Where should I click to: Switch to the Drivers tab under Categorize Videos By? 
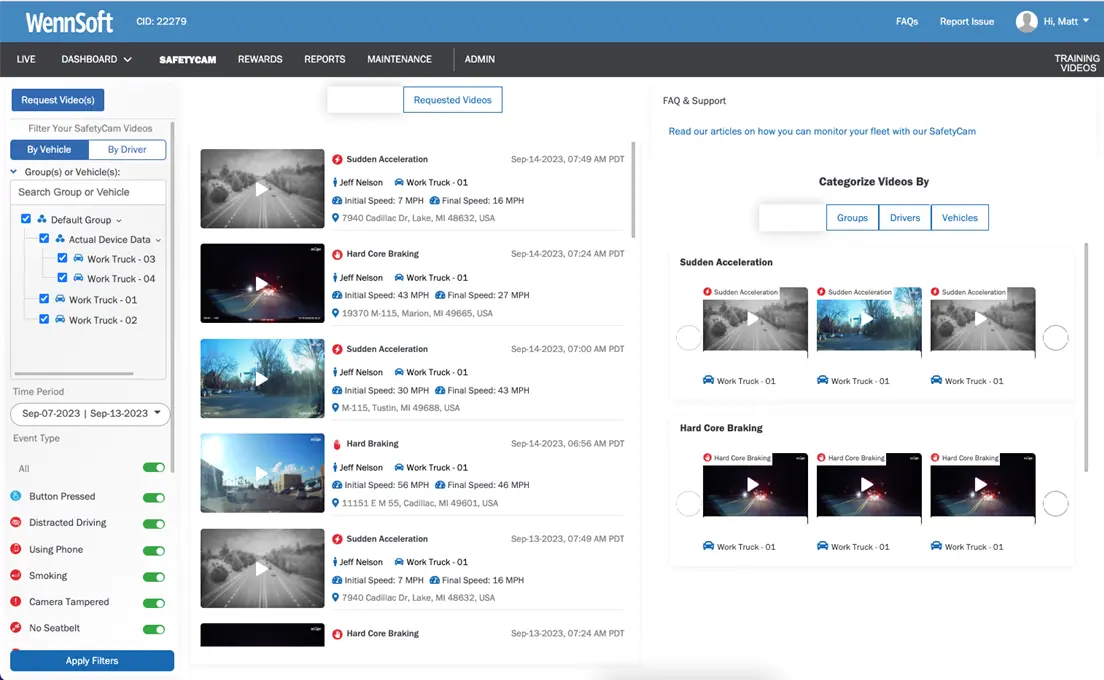(904, 217)
